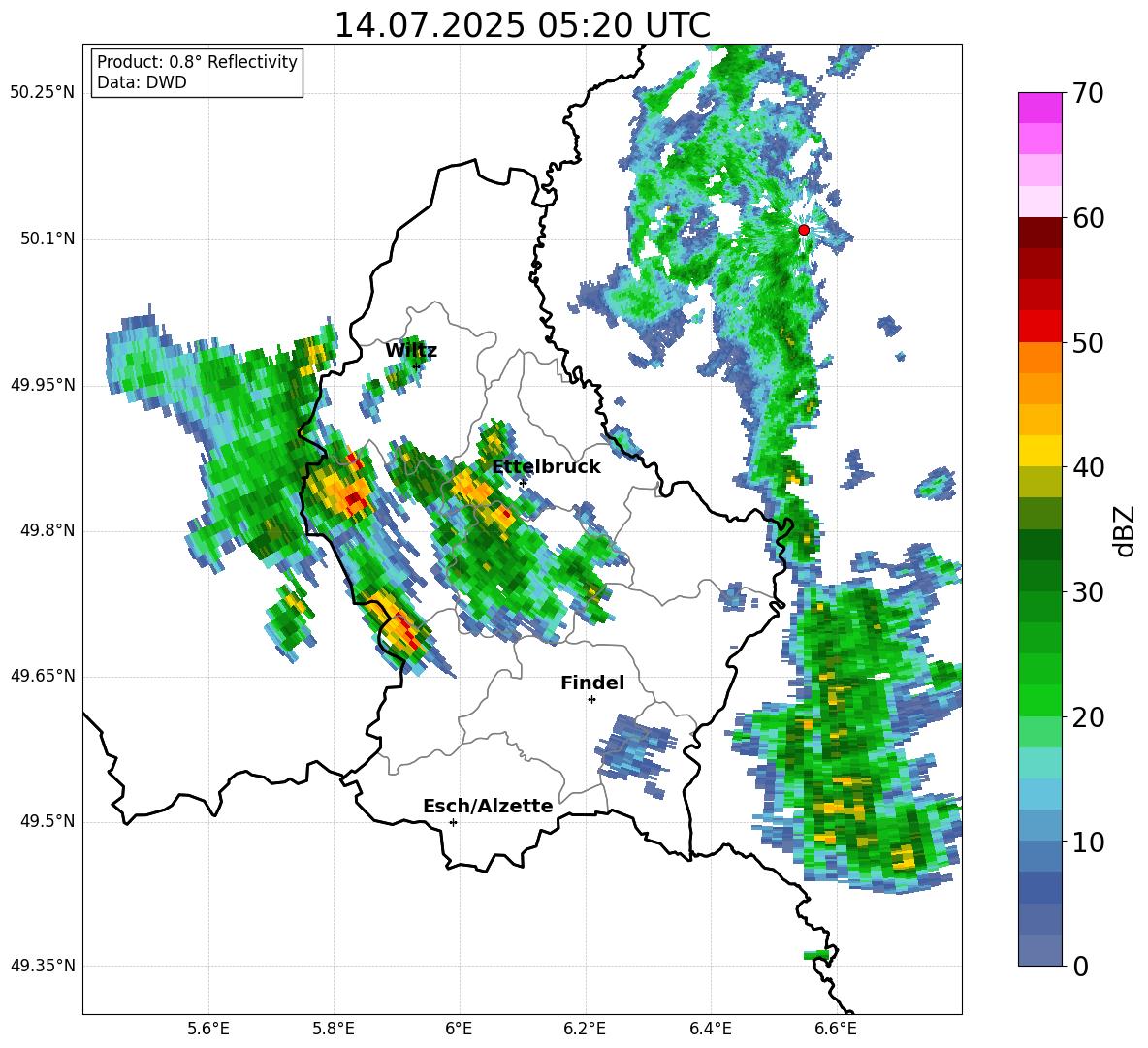Click the dBZ colorbar label

tap(1126, 530)
